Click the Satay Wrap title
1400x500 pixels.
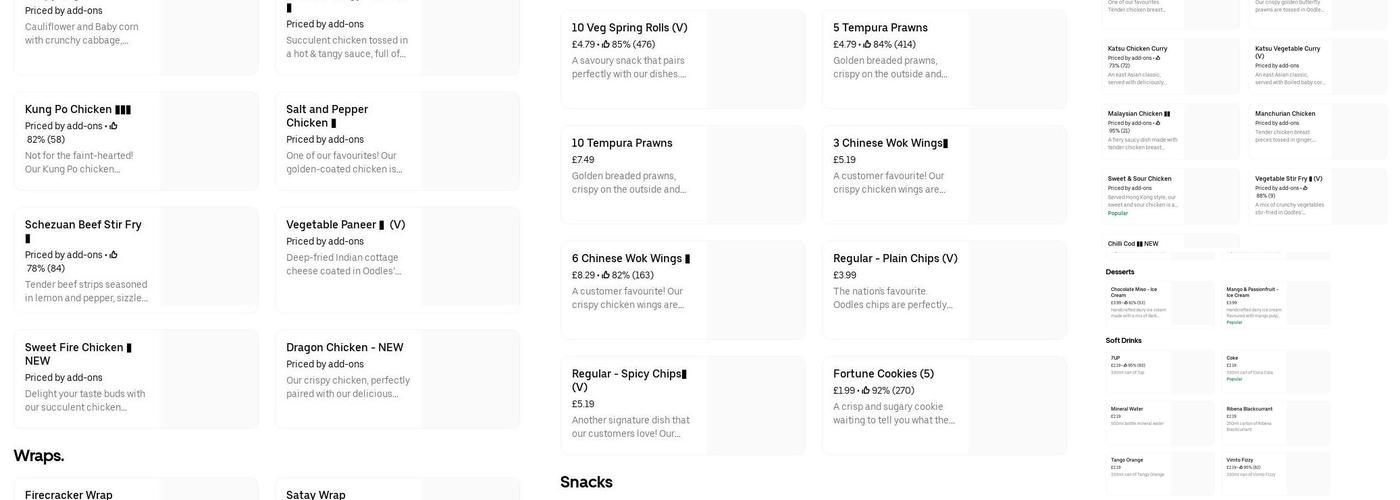point(316,494)
